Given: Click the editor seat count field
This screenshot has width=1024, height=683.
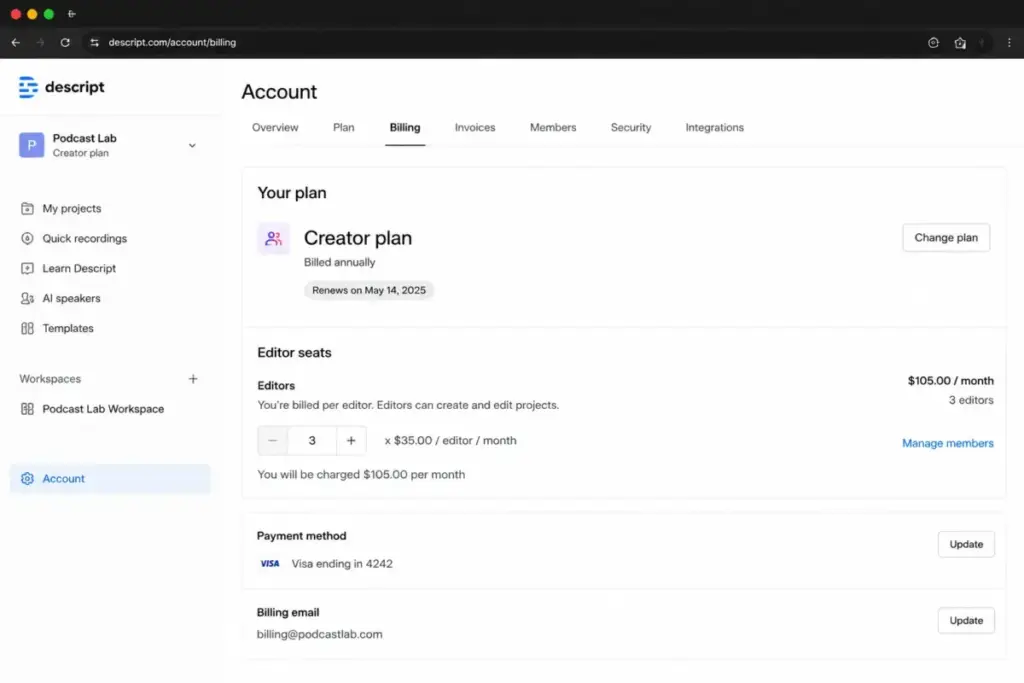Looking at the screenshot, I should pyautogui.click(x=312, y=441).
